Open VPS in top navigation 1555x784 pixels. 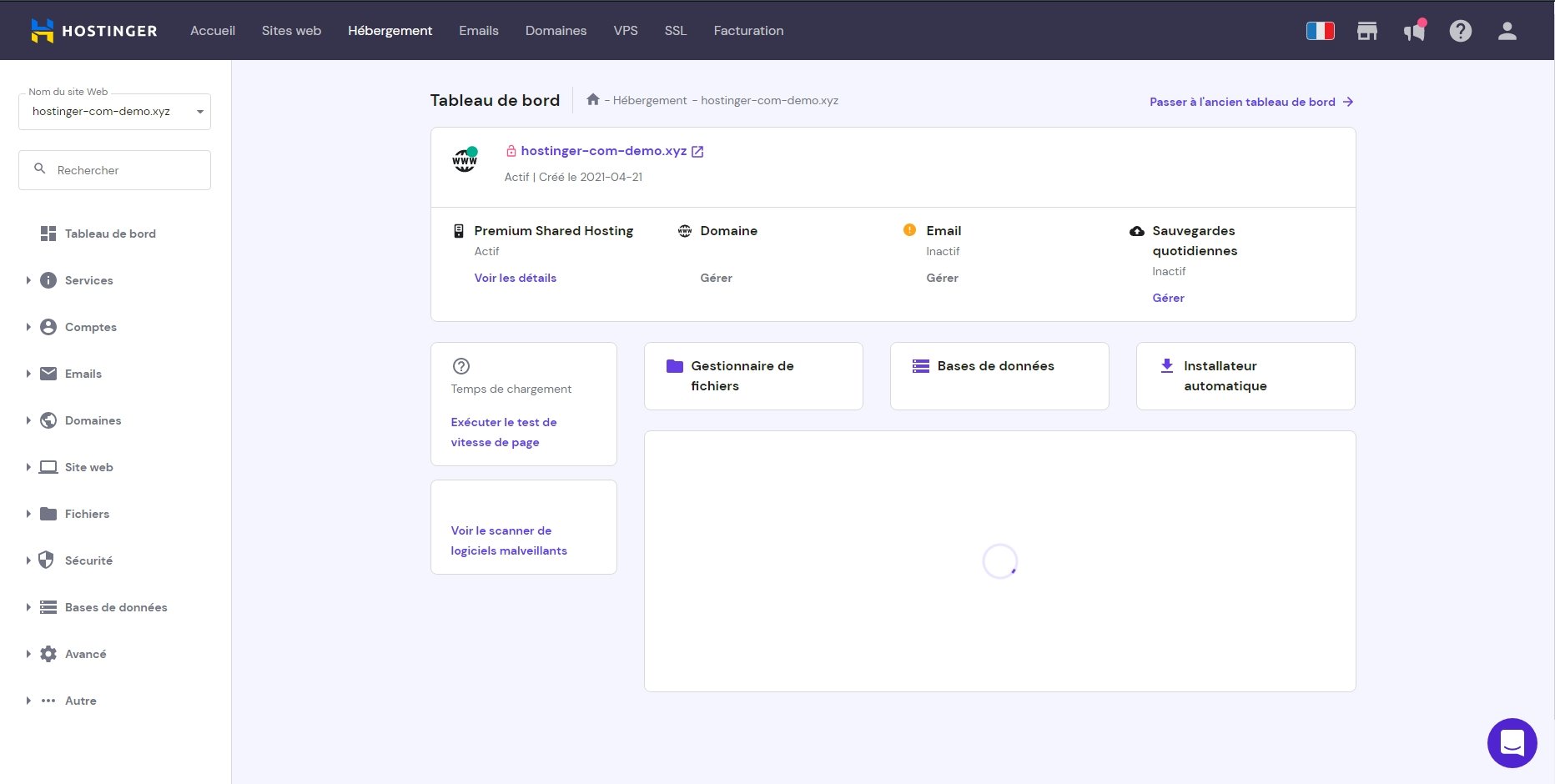(626, 31)
